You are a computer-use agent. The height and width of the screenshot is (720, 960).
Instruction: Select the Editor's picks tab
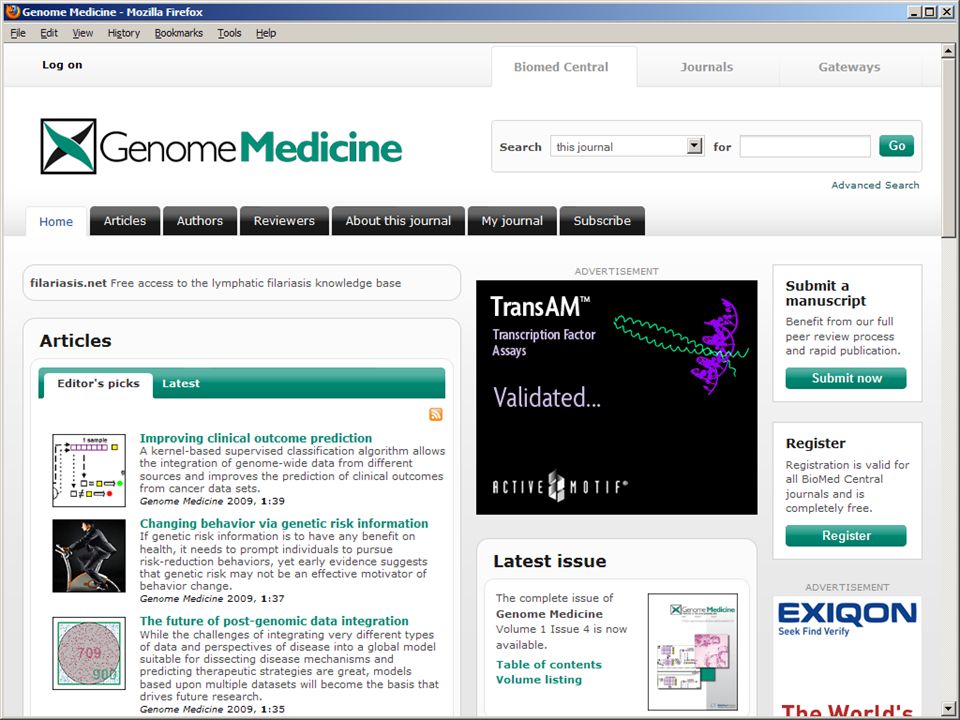[98, 384]
